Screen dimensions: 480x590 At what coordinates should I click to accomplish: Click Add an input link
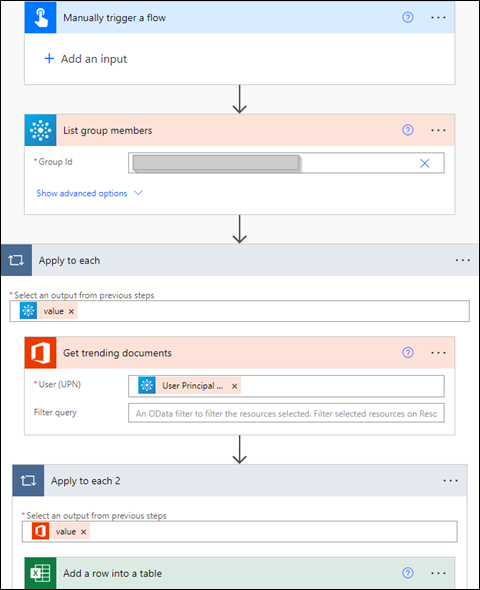pos(86,59)
